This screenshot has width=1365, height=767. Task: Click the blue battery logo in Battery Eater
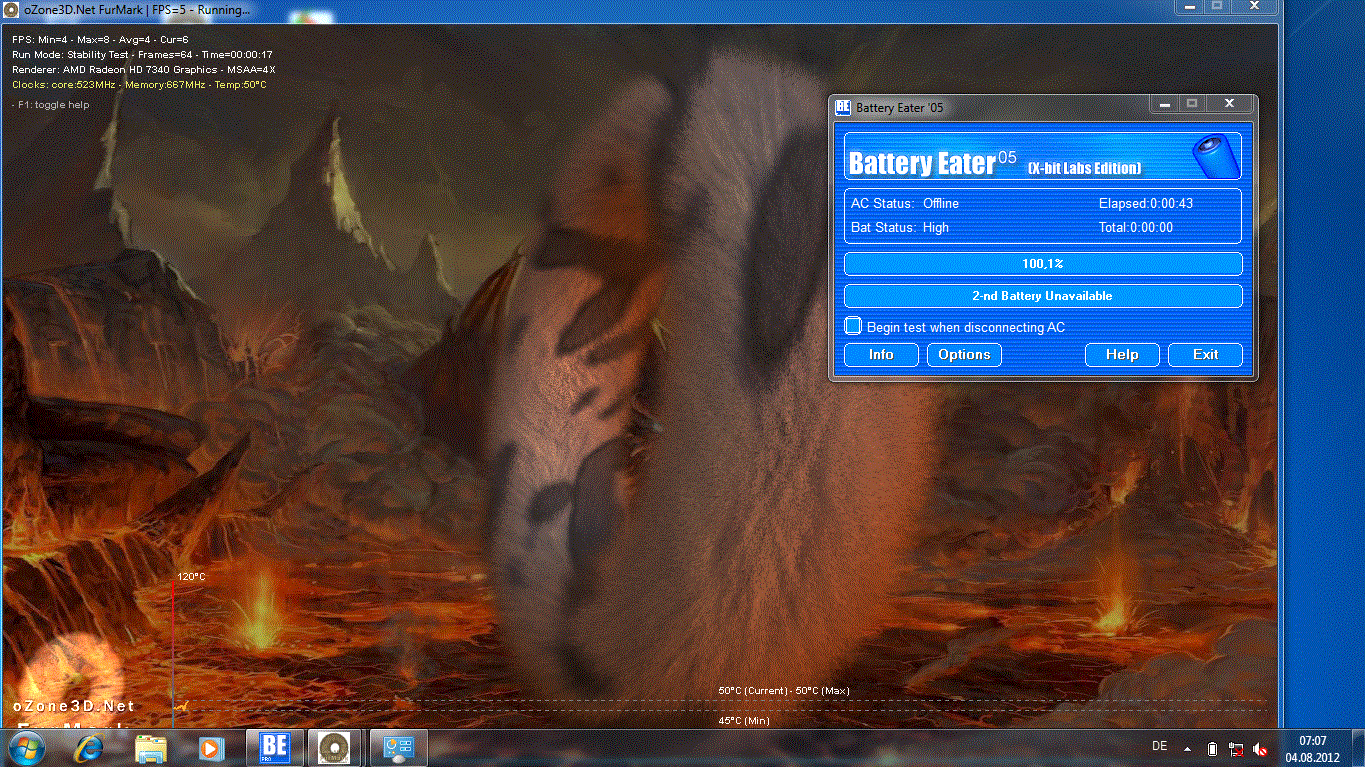[x=1215, y=155]
